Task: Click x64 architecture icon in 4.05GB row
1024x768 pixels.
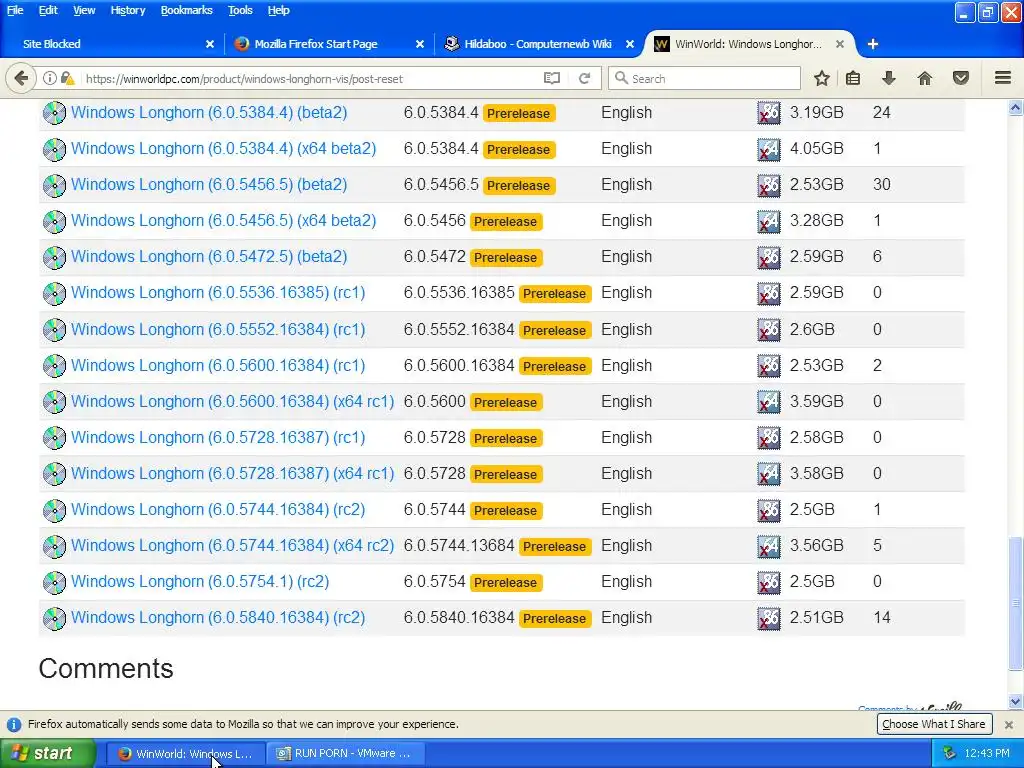Action: point(769,150)
